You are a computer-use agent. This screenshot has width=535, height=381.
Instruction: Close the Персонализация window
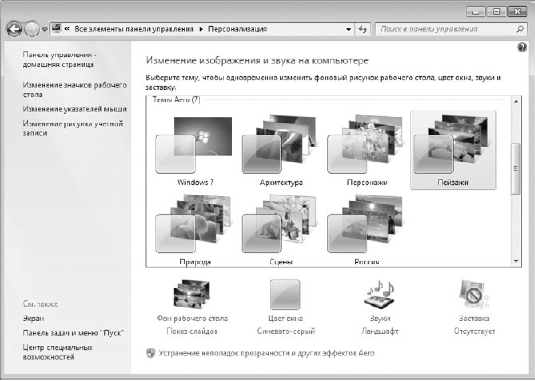517,12
